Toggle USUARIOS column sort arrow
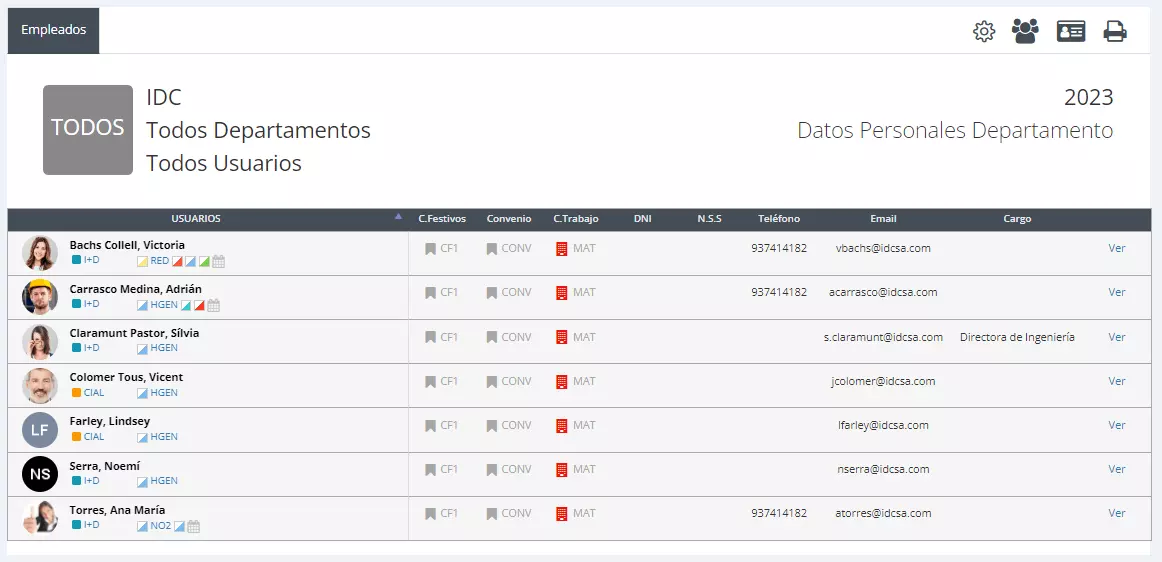 click(x=398, y=216)
